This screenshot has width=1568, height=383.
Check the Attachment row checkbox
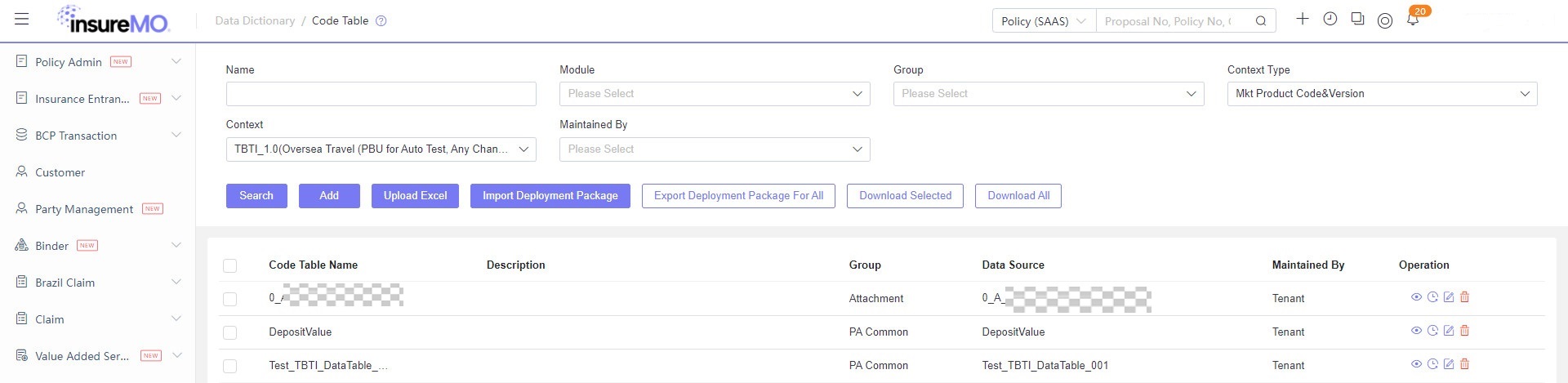pyautogui.click(x=230, y=299)
